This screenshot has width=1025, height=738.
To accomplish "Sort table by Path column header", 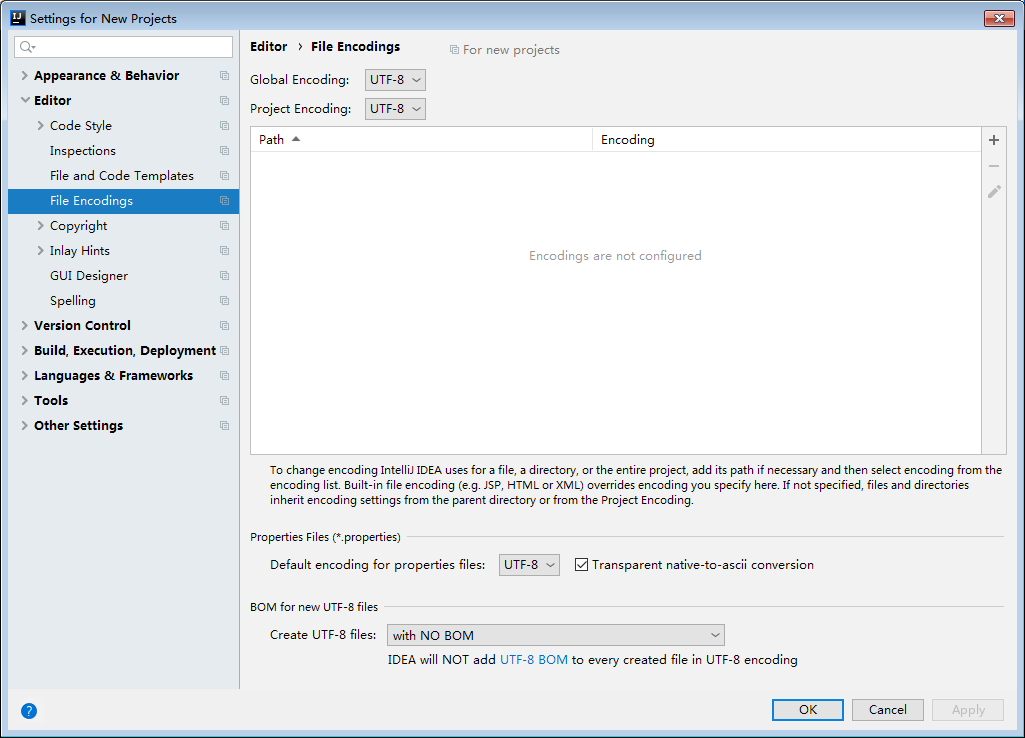I will pos(421,139).
